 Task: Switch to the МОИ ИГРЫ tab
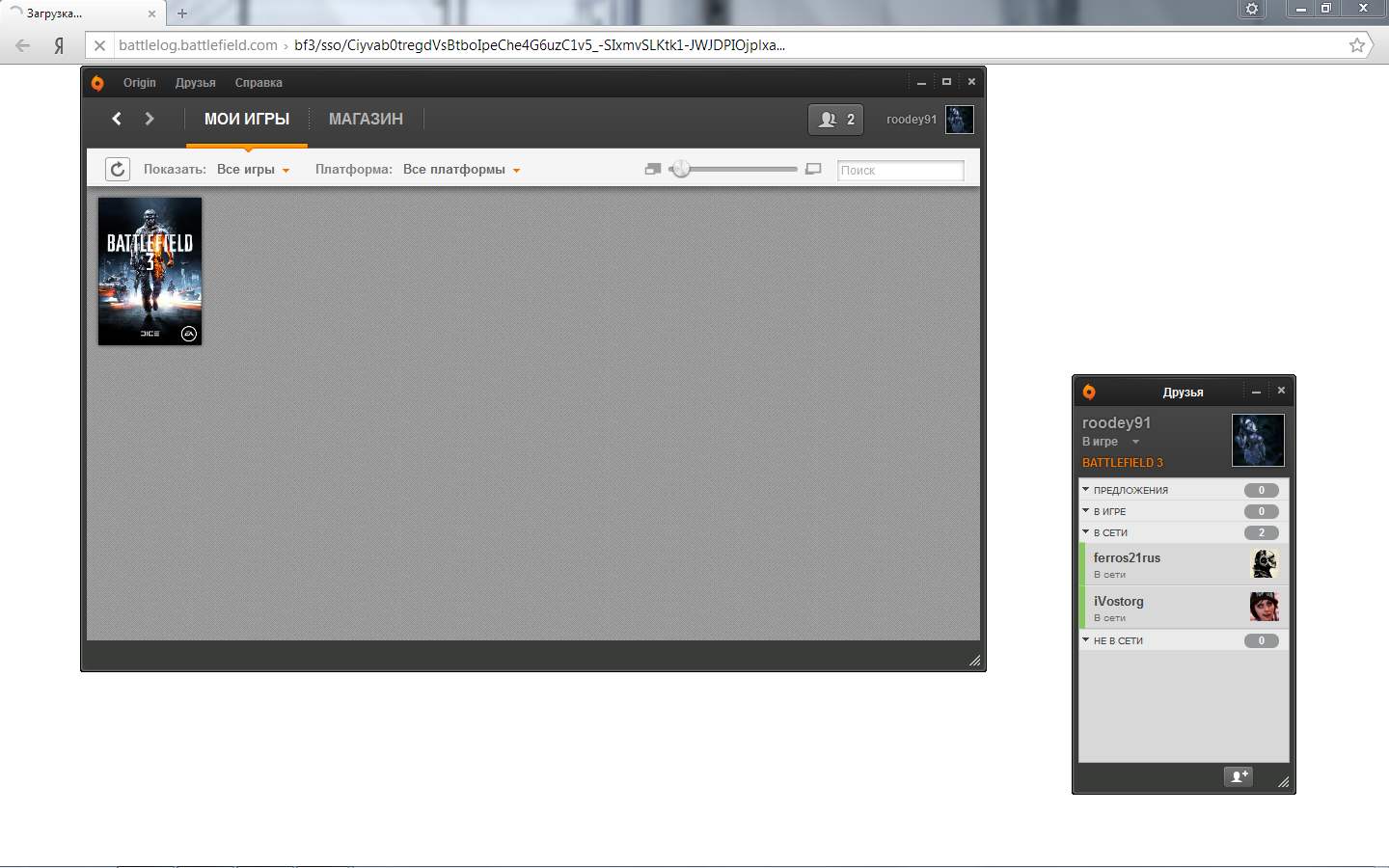247,119
